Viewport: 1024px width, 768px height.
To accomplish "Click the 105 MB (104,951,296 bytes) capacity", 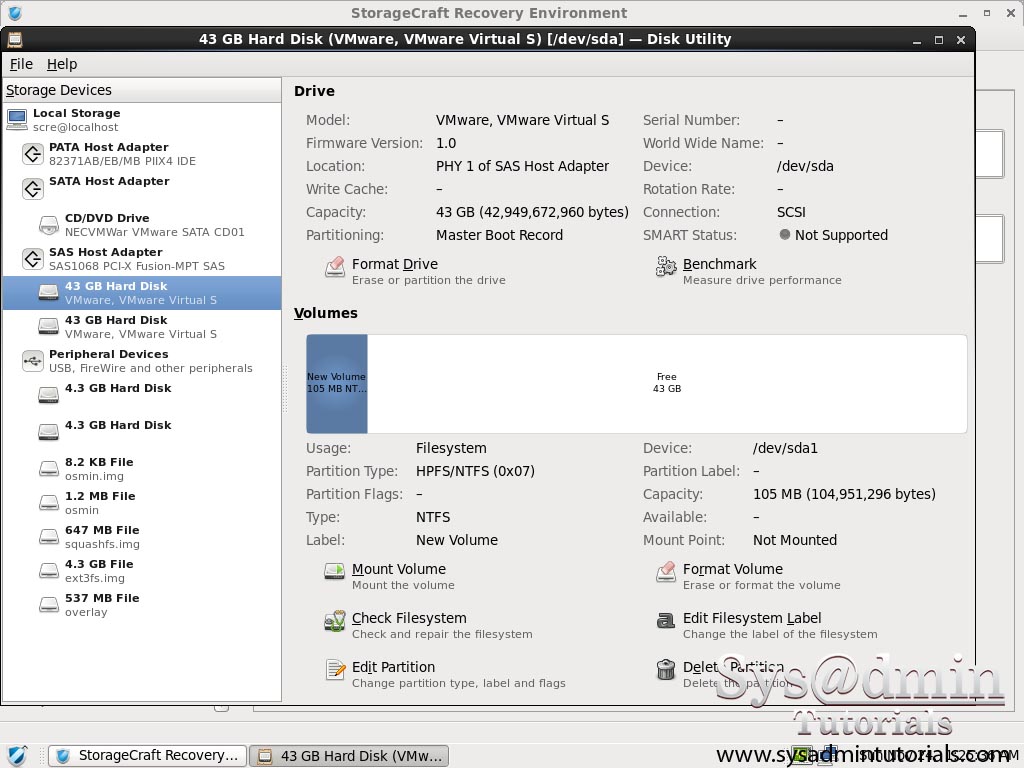I will click(x=844, y=494).
